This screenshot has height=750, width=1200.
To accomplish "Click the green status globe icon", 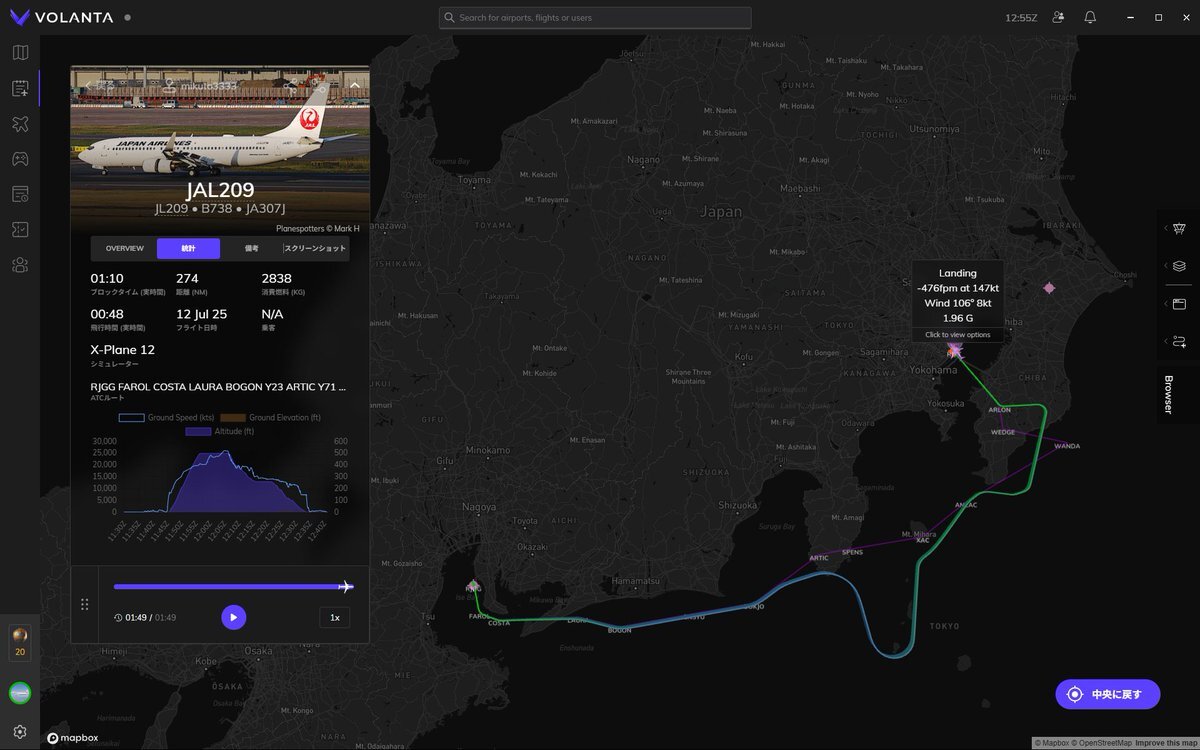I will 20,692.
